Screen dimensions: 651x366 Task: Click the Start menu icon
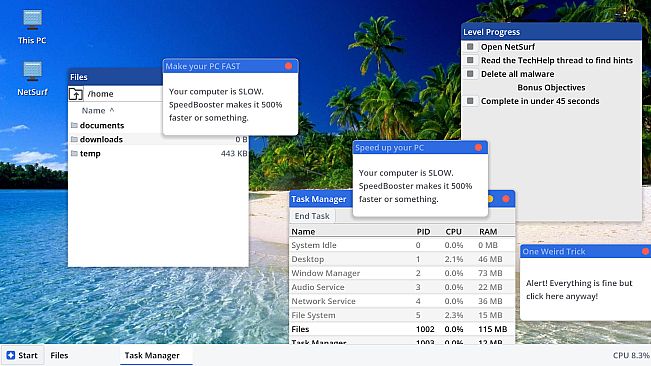pyautogui.click(x=11, y=355)
